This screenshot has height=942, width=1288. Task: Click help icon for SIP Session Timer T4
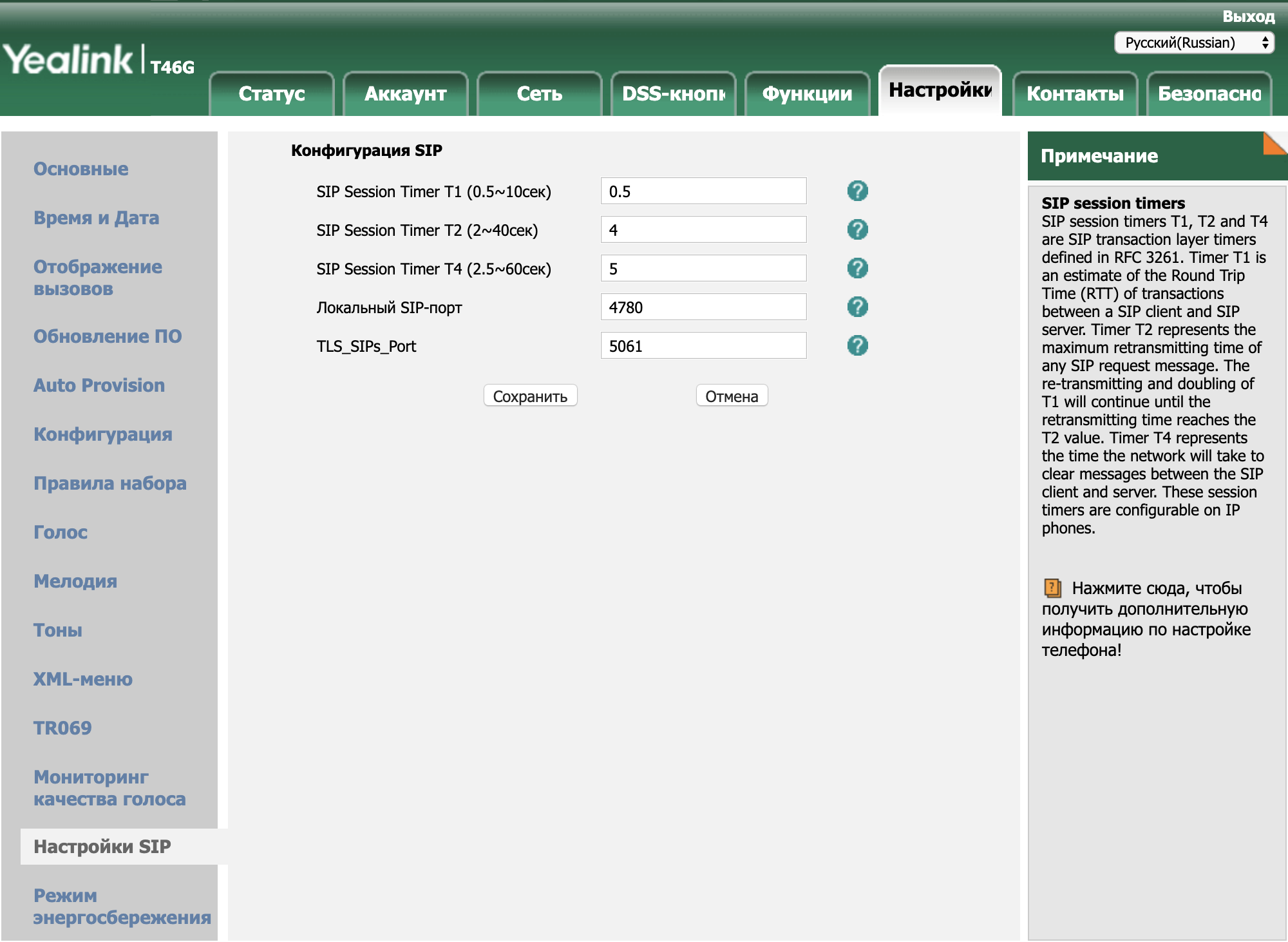tap(857, 269)
